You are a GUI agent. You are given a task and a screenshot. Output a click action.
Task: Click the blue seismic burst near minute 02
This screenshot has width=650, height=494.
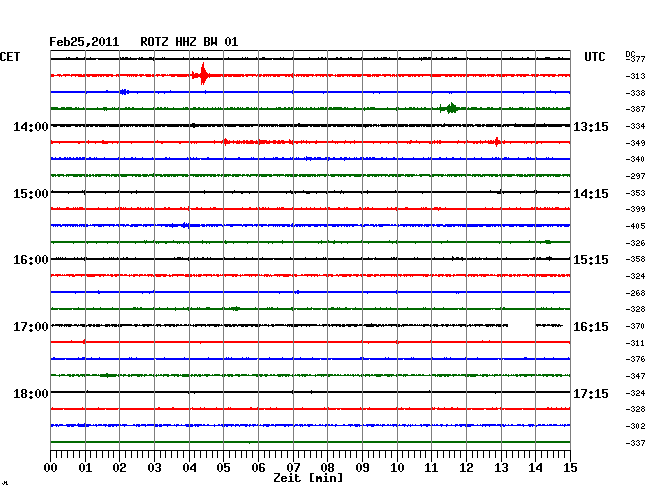coord(124,92)
